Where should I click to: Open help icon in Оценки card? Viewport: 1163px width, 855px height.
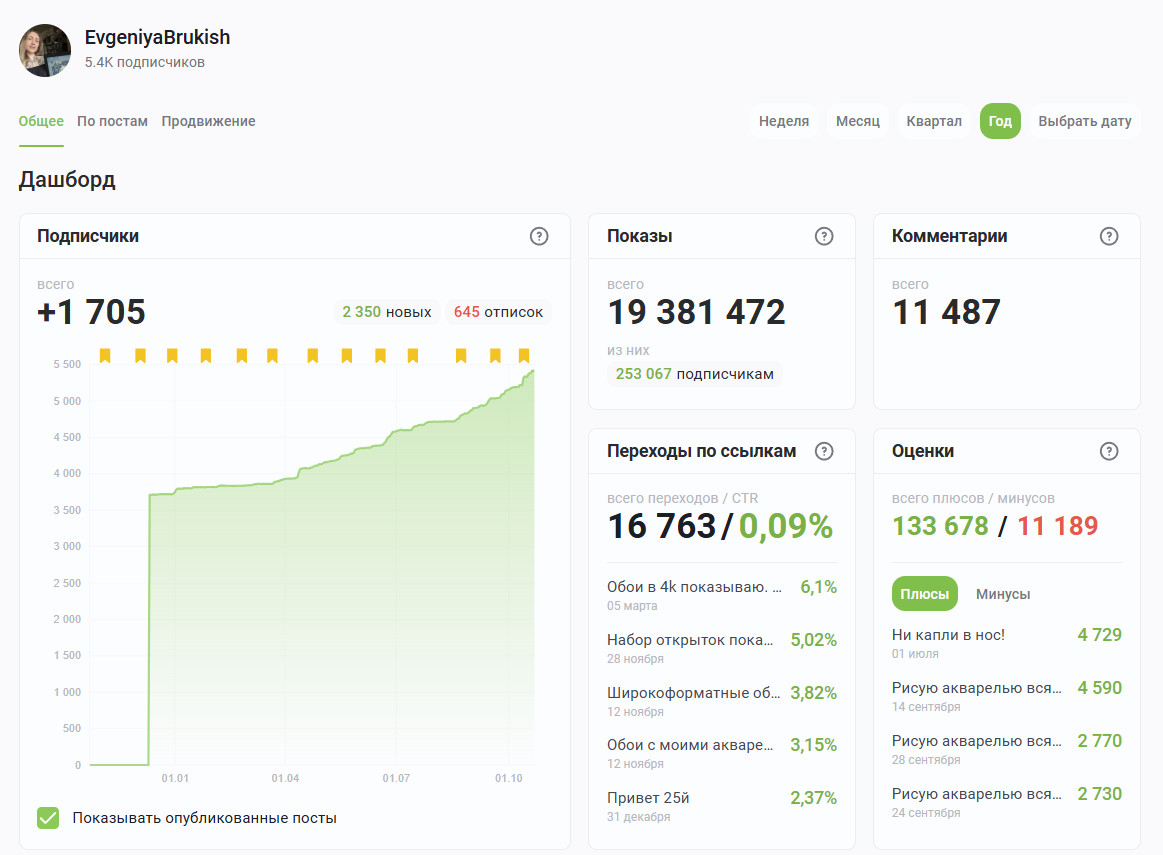click(x=1109, y=451)
